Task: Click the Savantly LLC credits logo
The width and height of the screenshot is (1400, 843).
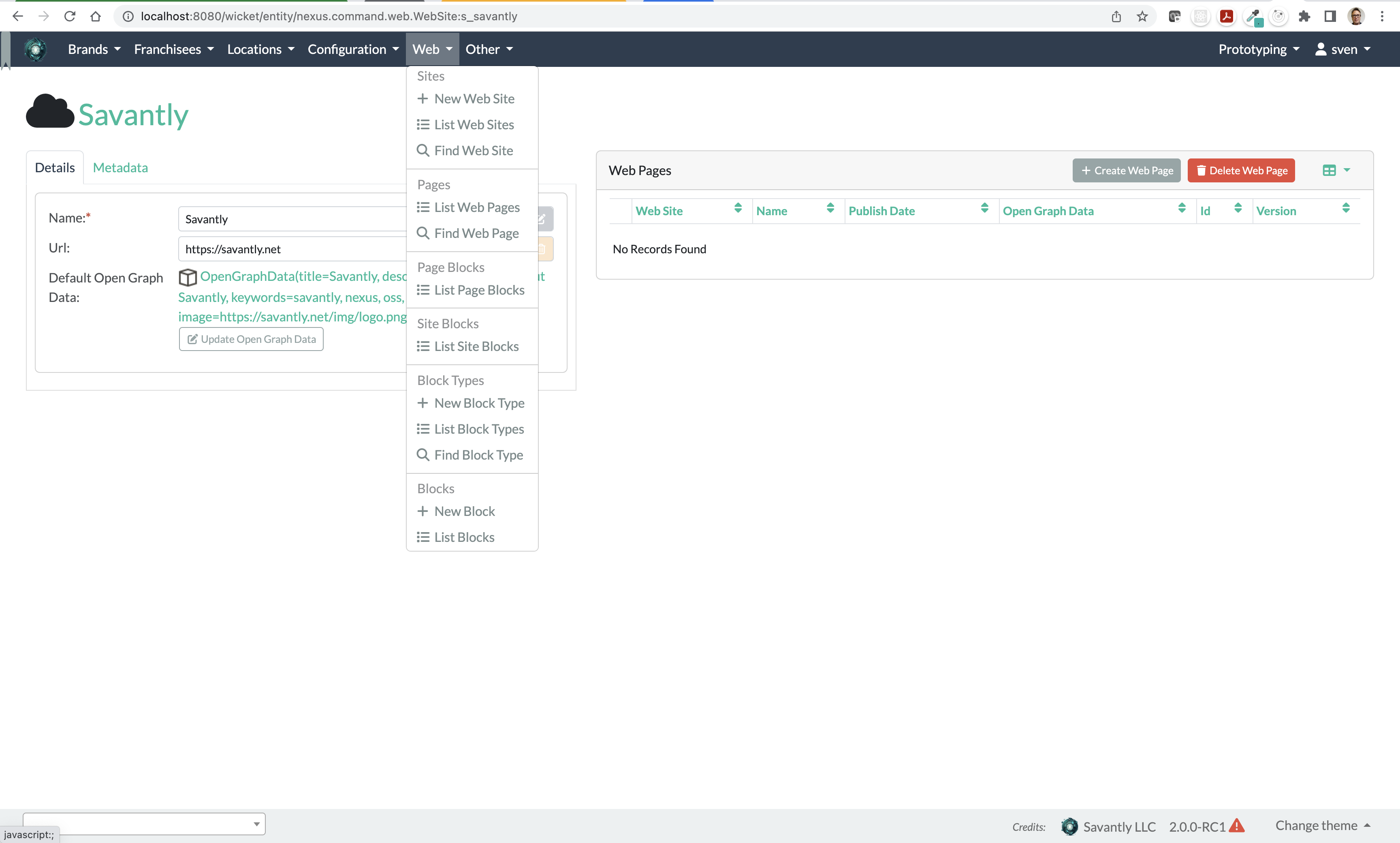Action: [1069, 826]
